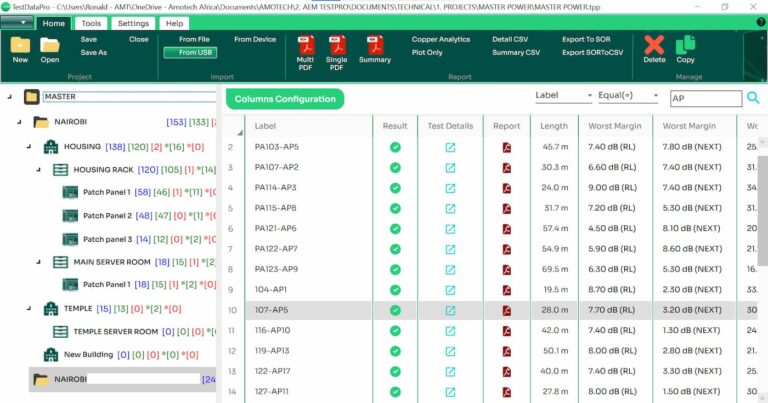
Task: Click Summary CSV export
Action: click(516, 52)
